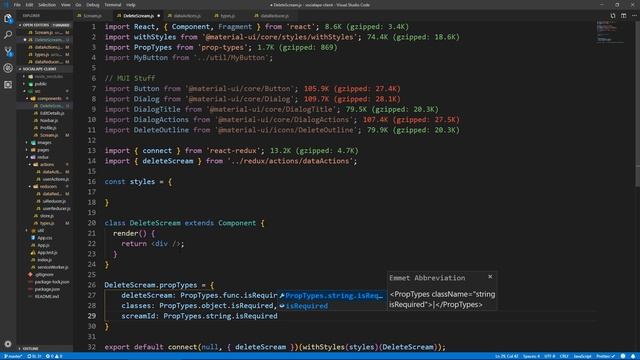Click the VS Code logo in title bar

point(6,5)
